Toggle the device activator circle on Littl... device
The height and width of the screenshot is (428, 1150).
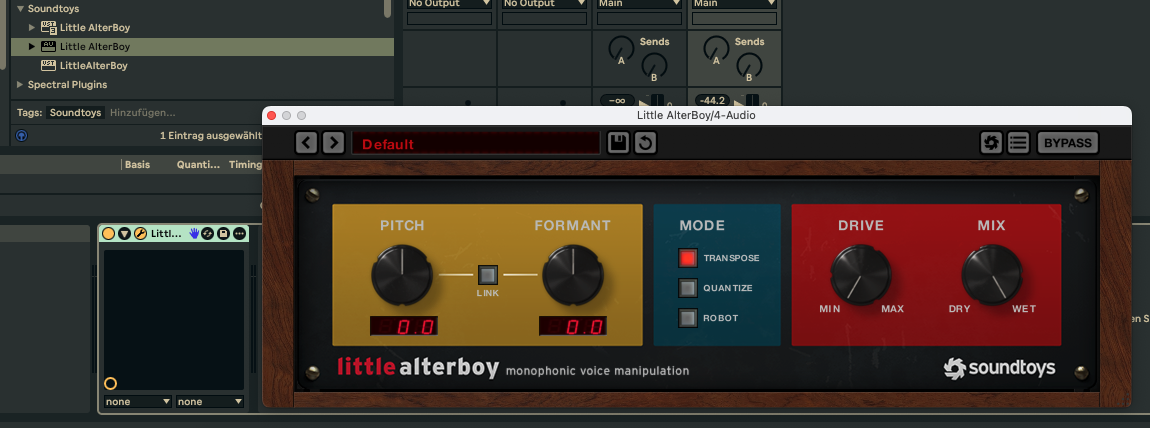[x=109, y=234]
